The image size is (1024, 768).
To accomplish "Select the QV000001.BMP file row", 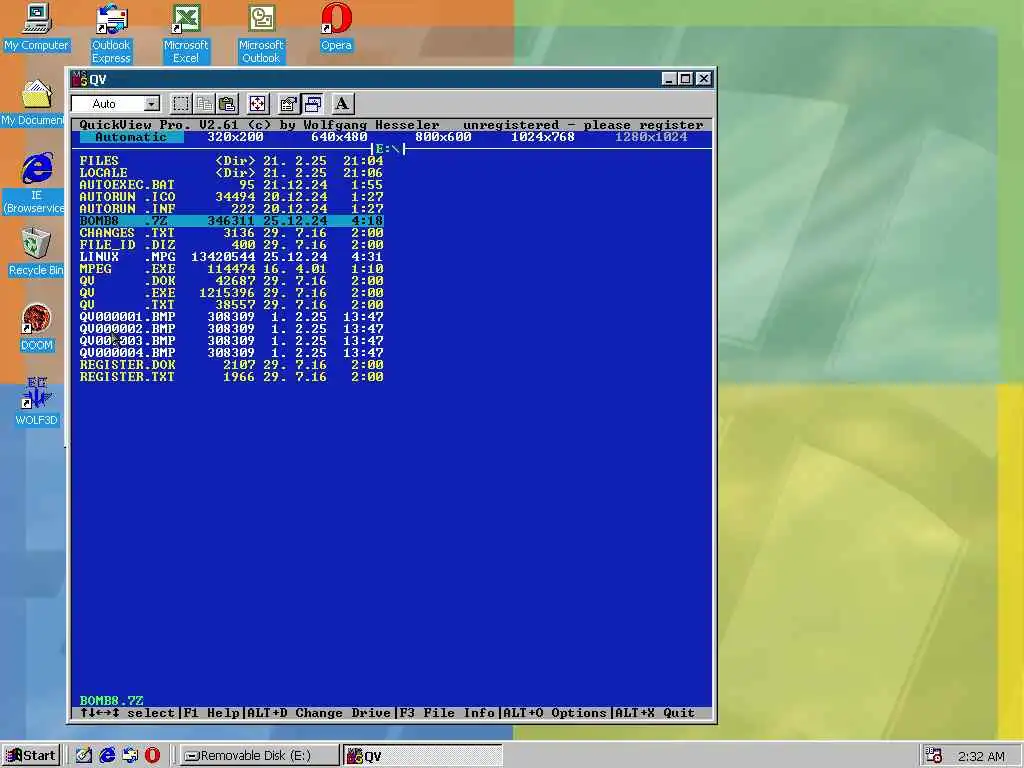I will tap(231, 317).
